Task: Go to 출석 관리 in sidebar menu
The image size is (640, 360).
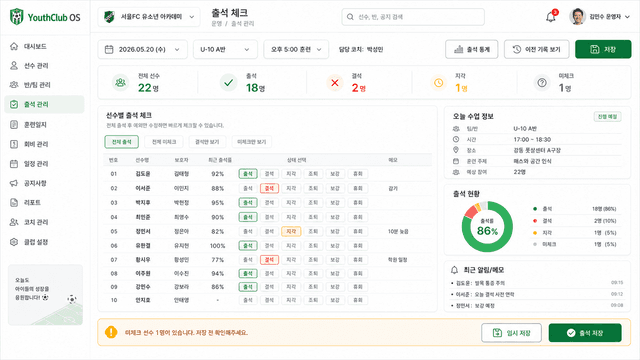Action: pyautogui.click(x=44, y=104)
